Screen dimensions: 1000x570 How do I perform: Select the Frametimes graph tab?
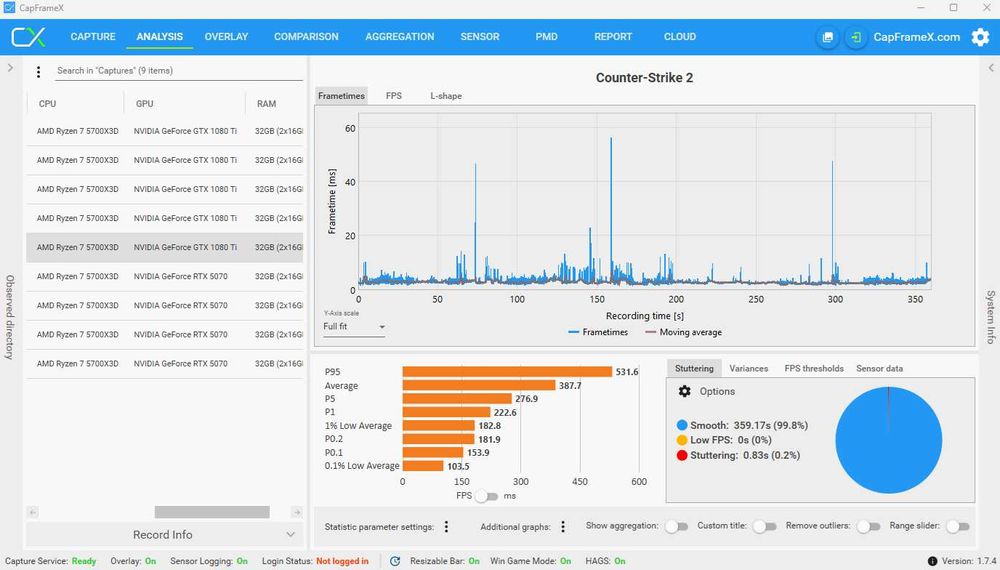point(341,96)
